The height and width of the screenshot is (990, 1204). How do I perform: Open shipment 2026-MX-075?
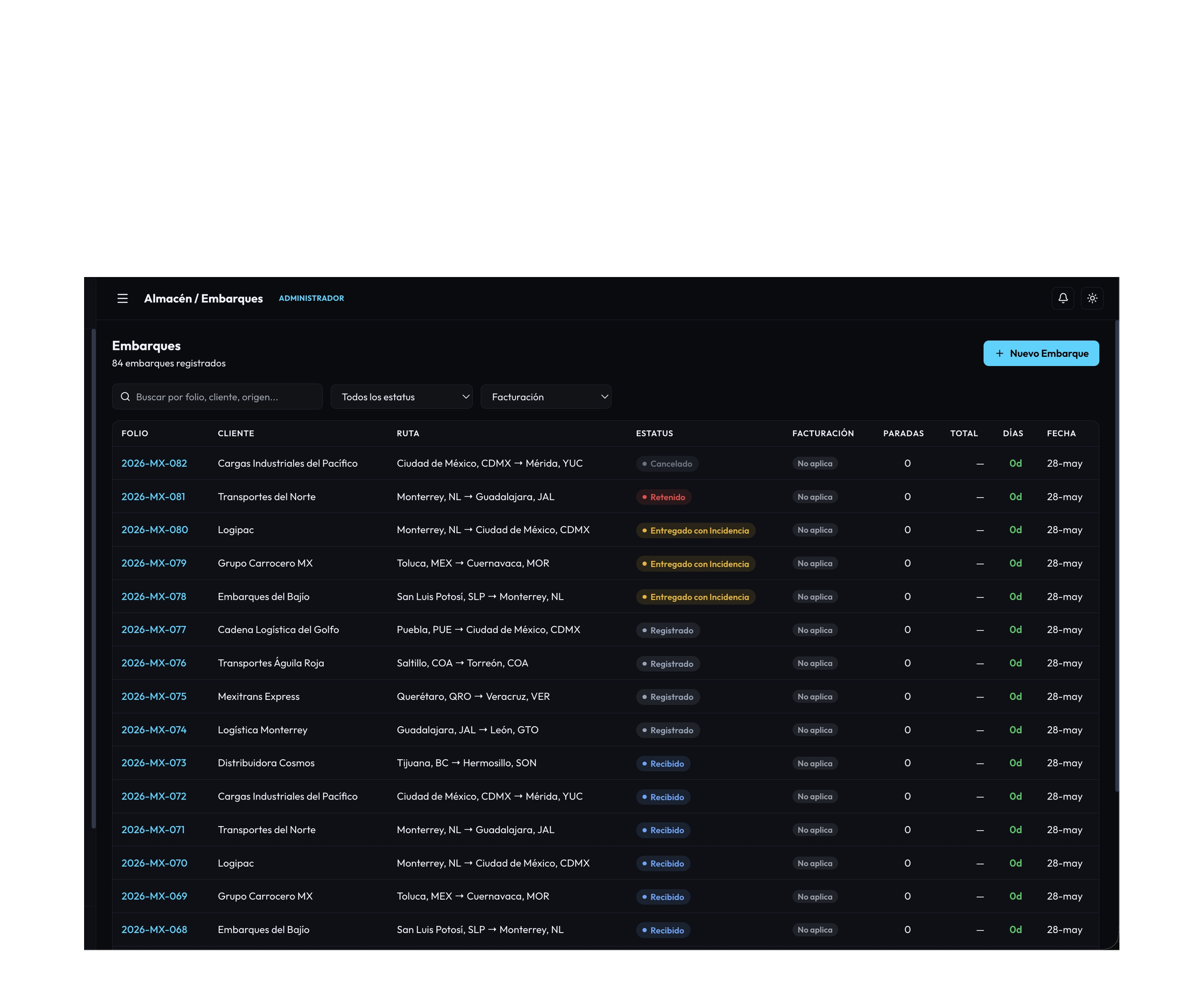[154, 696]
